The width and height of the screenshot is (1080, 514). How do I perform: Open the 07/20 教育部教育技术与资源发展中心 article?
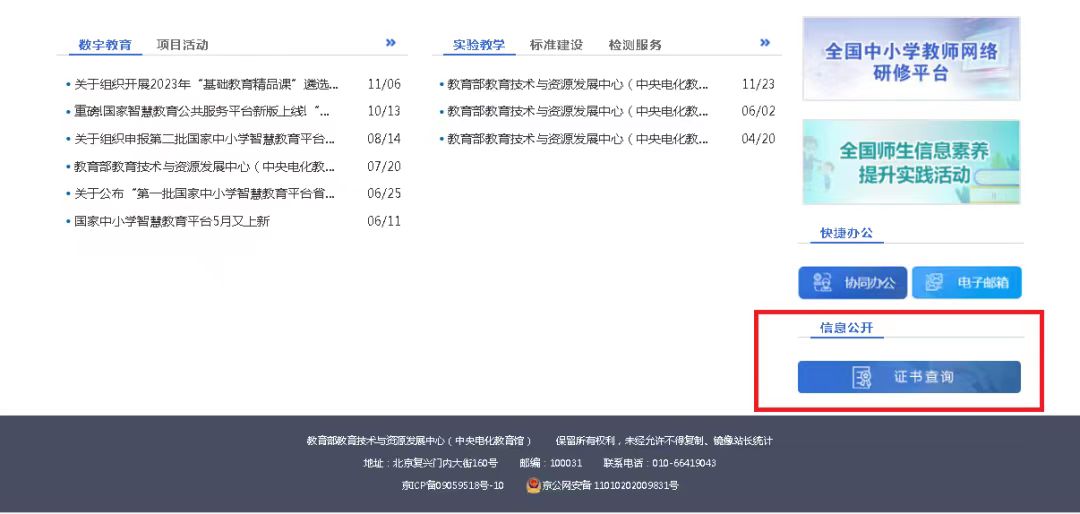[x=205, y=167]
